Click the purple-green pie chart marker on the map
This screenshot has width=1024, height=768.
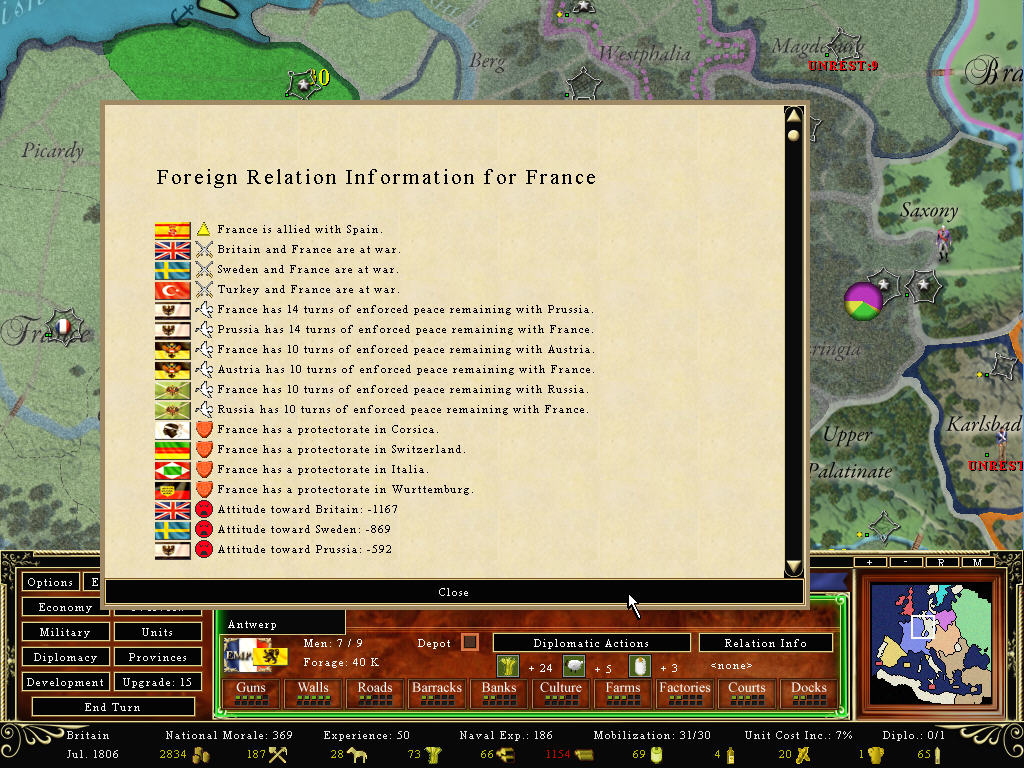[x=863, y=301]
